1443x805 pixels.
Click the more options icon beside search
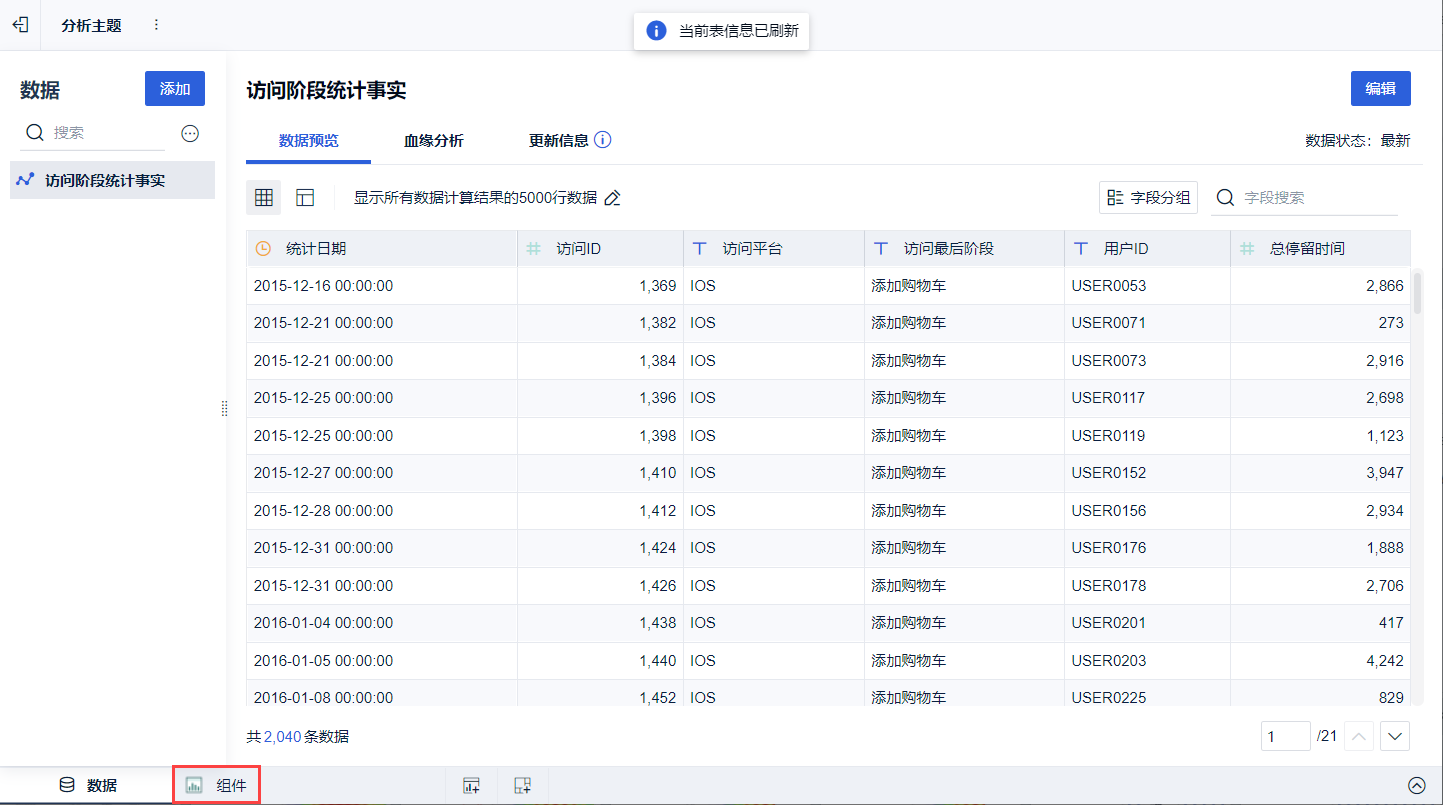pyautogui.click(x=190, y=133)
